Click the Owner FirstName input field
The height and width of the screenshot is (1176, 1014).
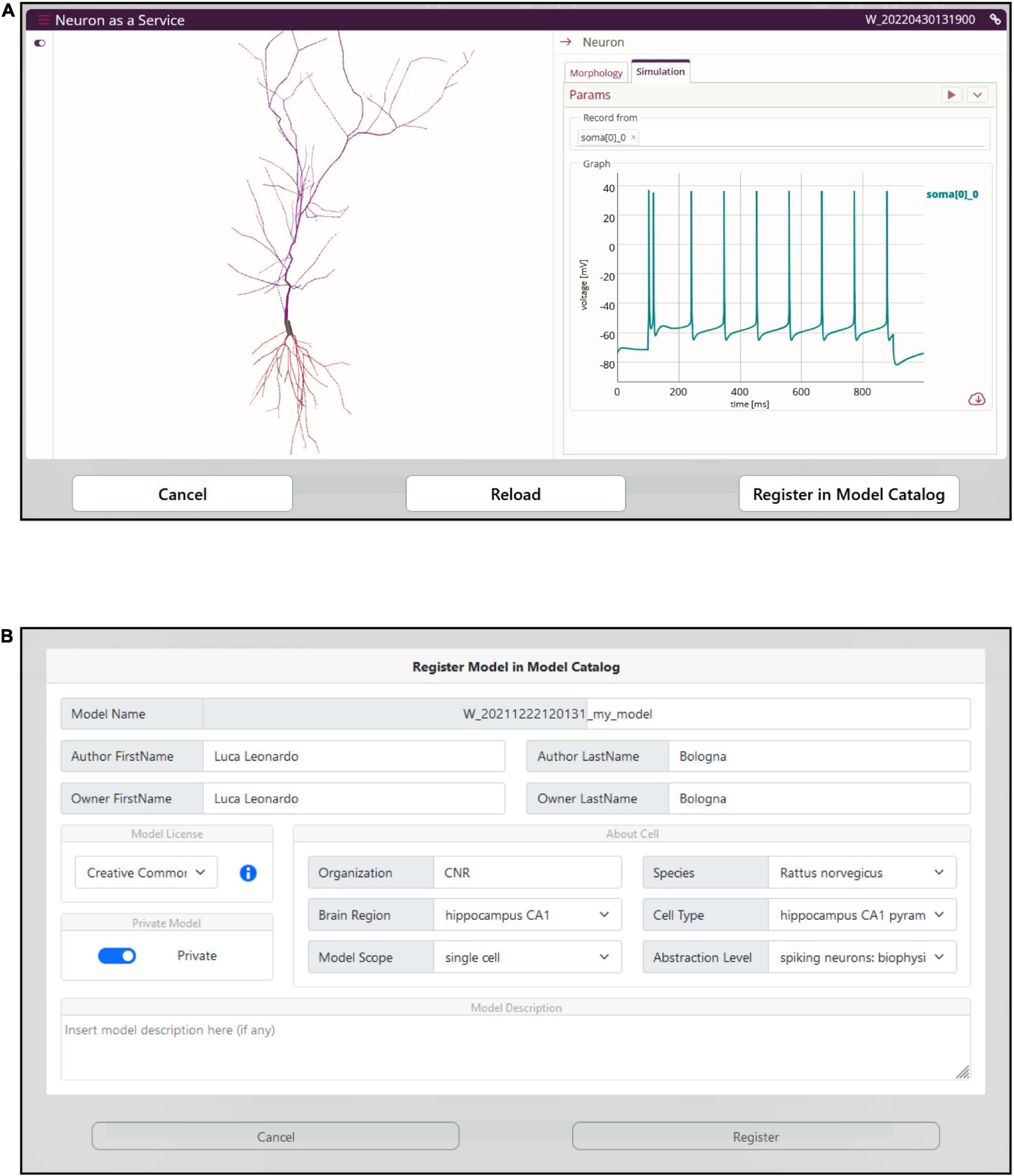point(354,799)
